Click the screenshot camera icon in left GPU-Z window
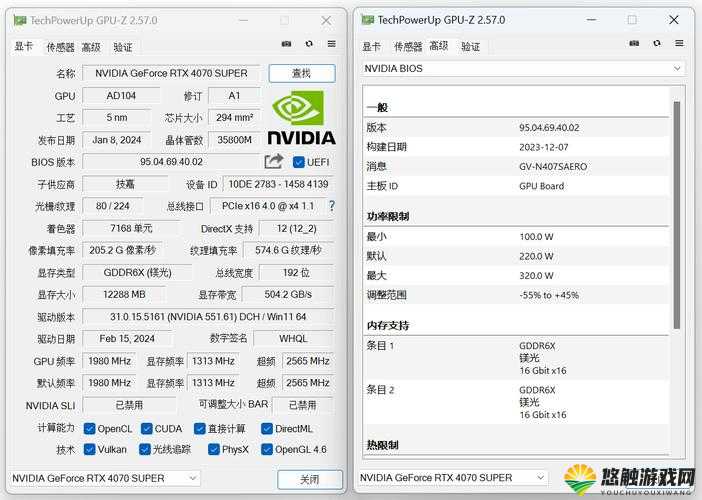The height and width of the screenshot is (500, 702). click(287, 43)
